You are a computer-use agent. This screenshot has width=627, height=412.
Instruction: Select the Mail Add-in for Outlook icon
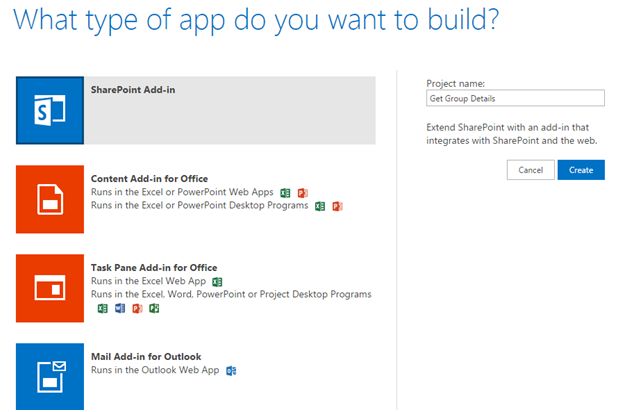tap(50, 376)
